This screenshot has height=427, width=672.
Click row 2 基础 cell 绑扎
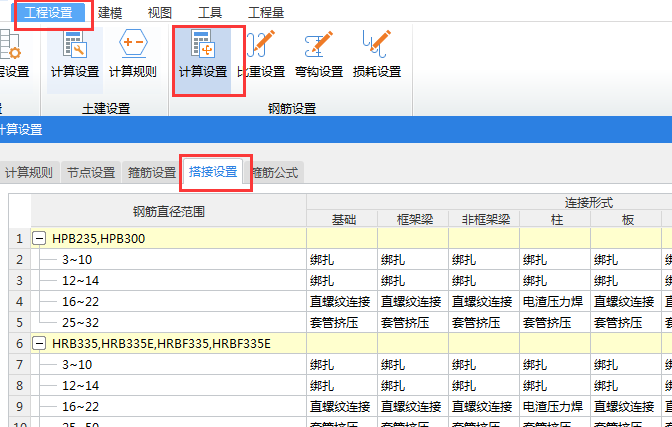(x=342, y=259)
